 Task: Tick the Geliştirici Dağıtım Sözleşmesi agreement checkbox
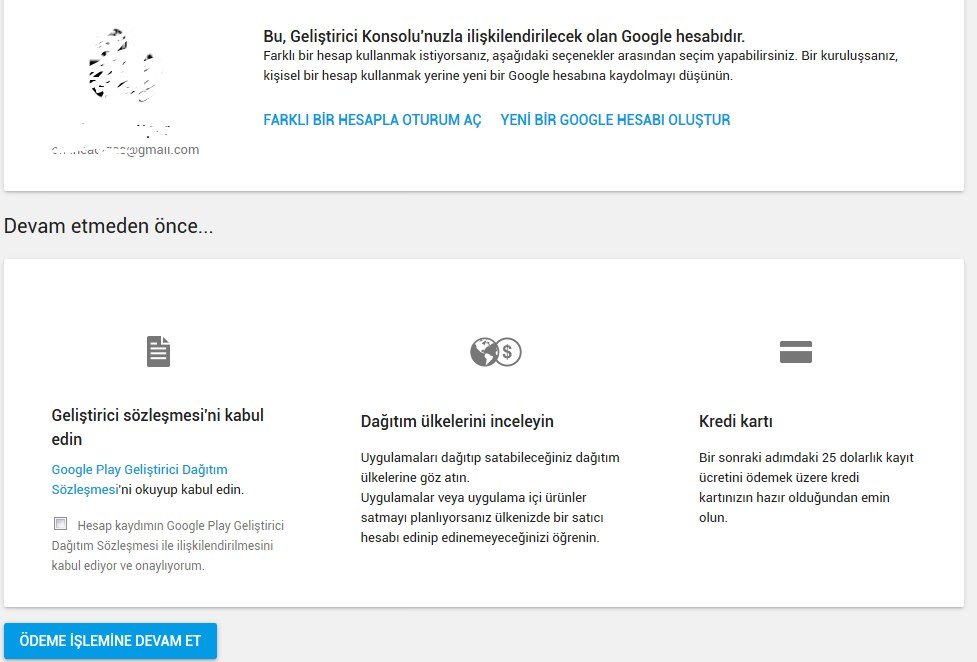(x=60, y=524)
